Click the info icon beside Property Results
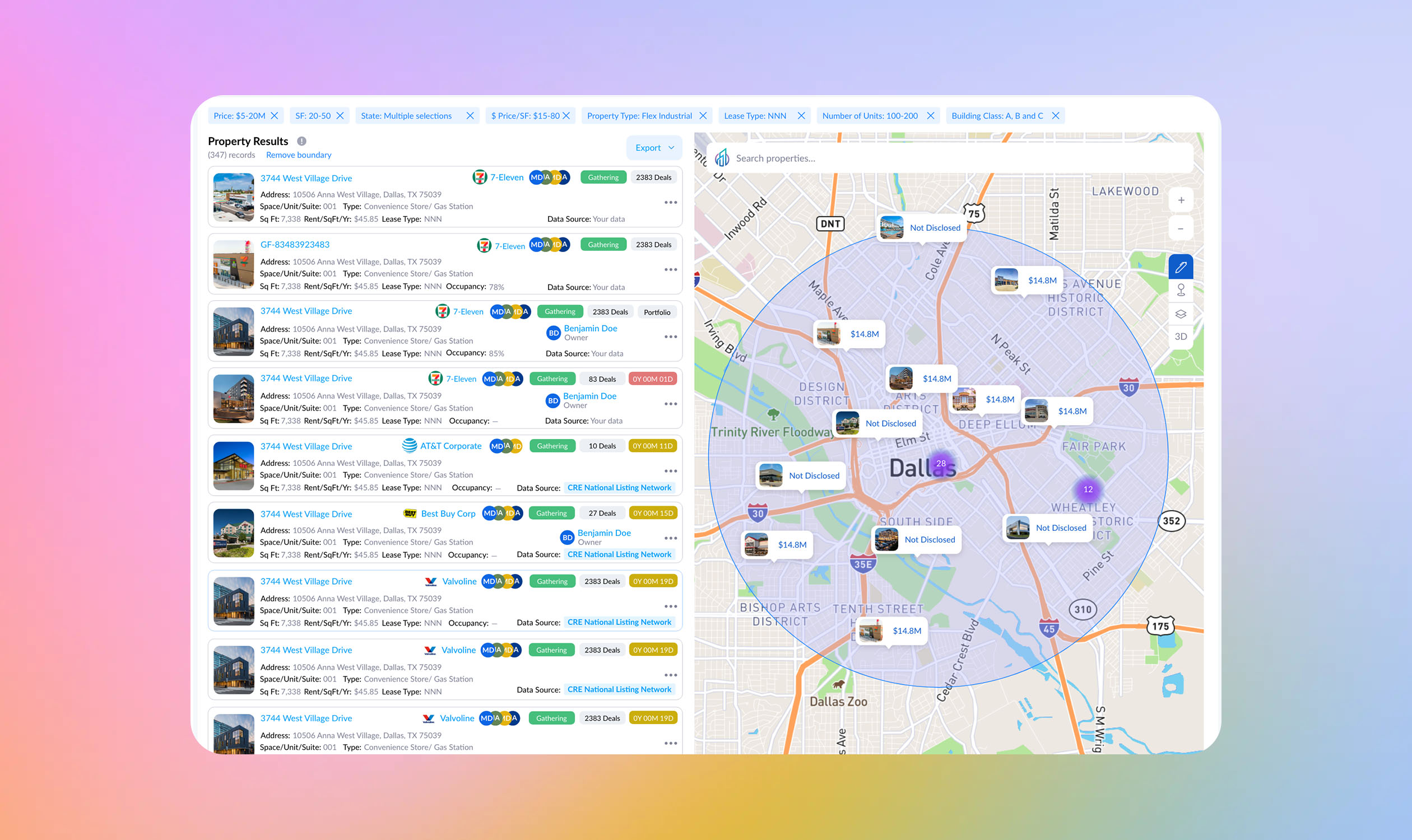The width and height of the screenshot is (1412, 840). click(x=302, y=141)
